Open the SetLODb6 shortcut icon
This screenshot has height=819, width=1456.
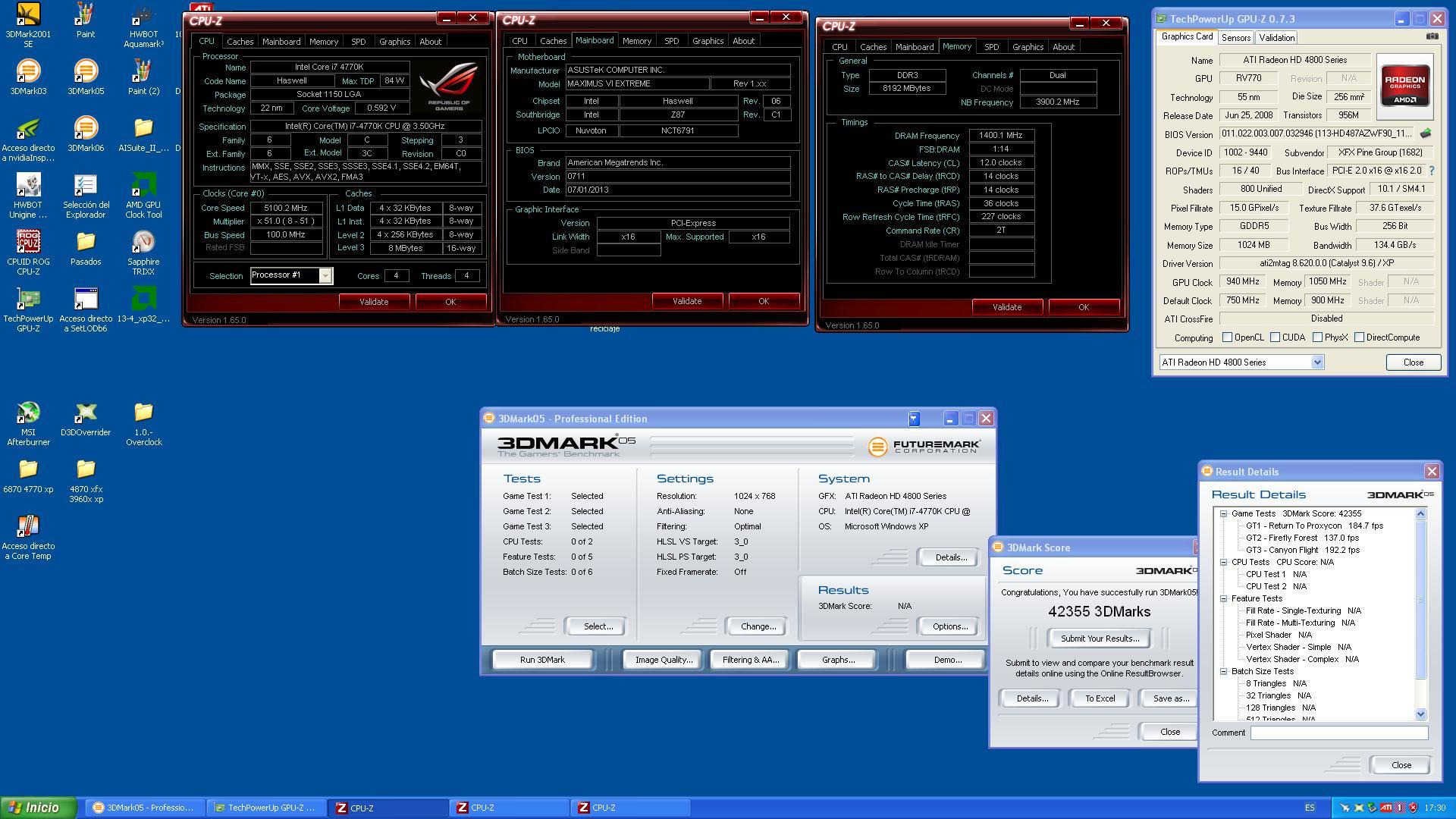(x=86, y=309)
